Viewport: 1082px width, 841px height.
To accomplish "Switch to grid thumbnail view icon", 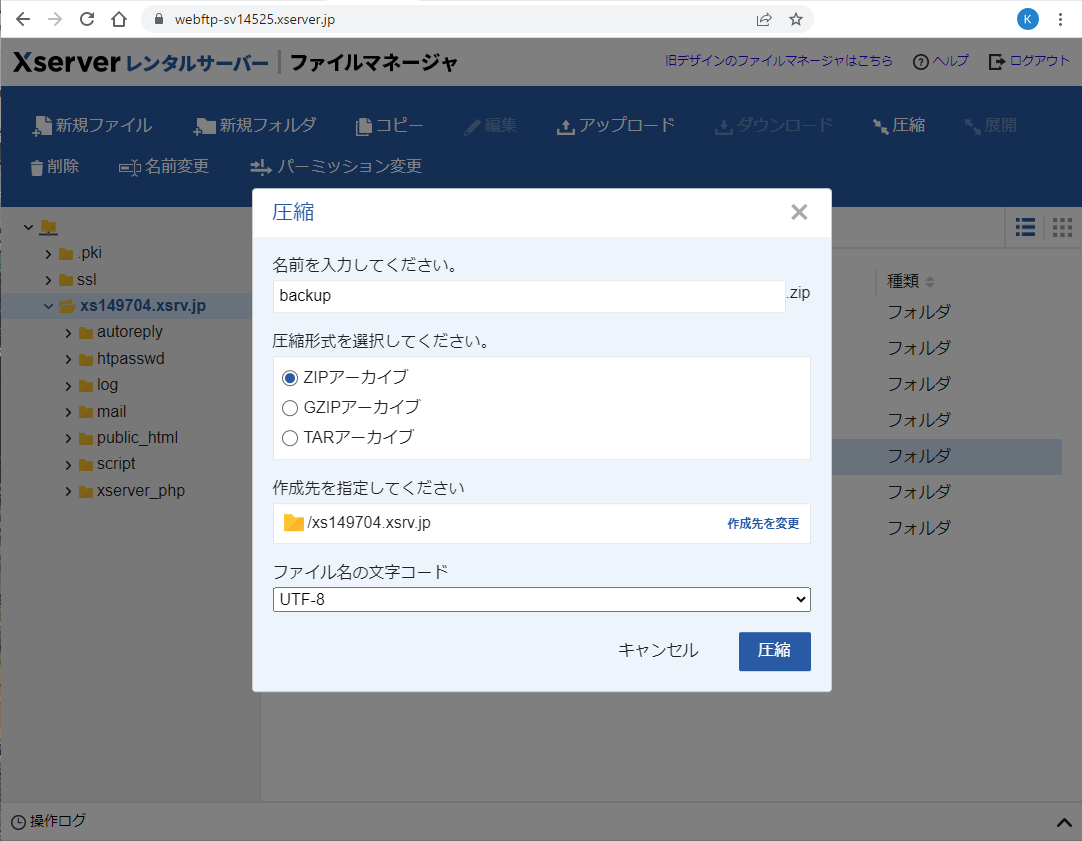I will pos(1062,227).
